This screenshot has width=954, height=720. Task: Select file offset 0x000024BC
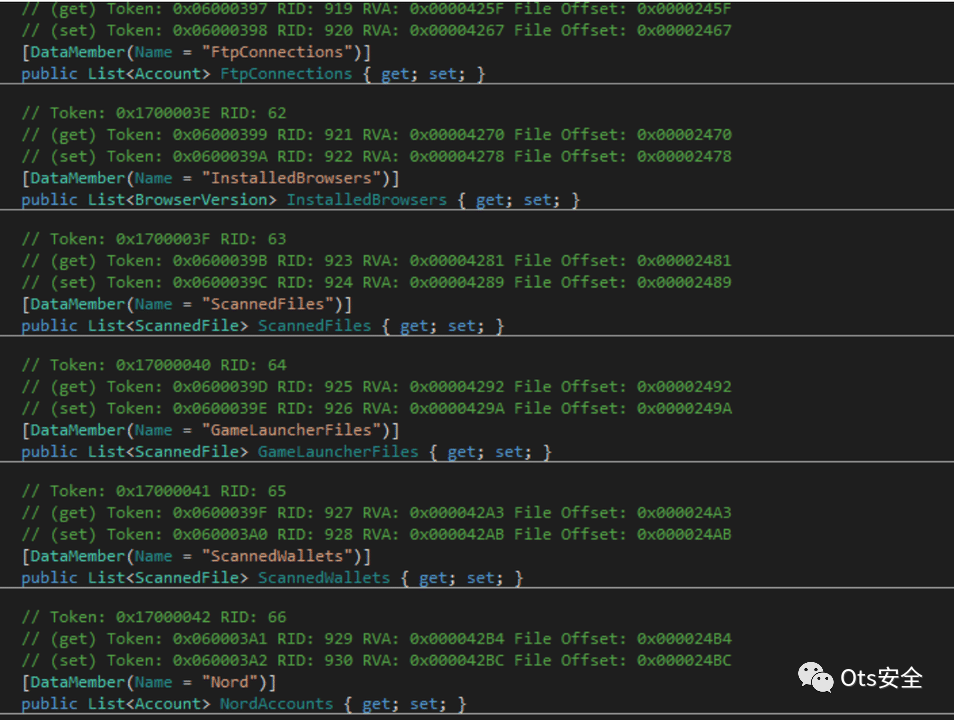tap(684, 660)
